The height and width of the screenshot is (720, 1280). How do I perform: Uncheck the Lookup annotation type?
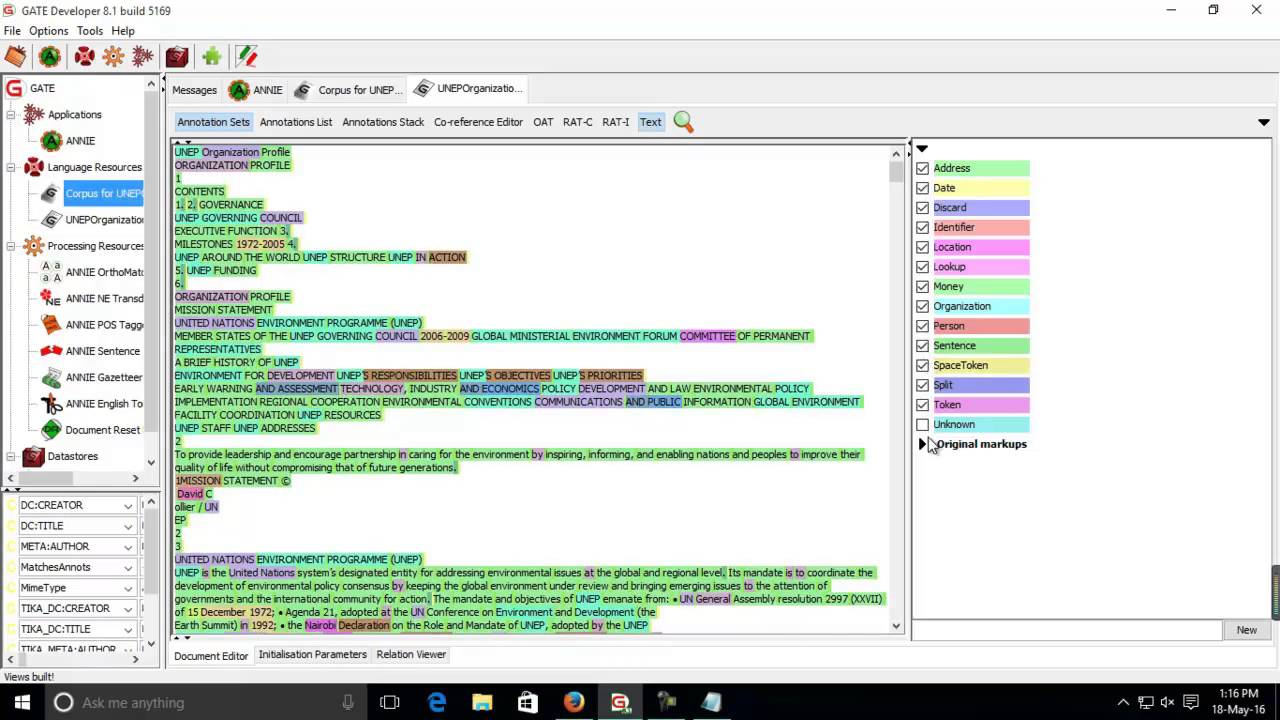[922, 267]
